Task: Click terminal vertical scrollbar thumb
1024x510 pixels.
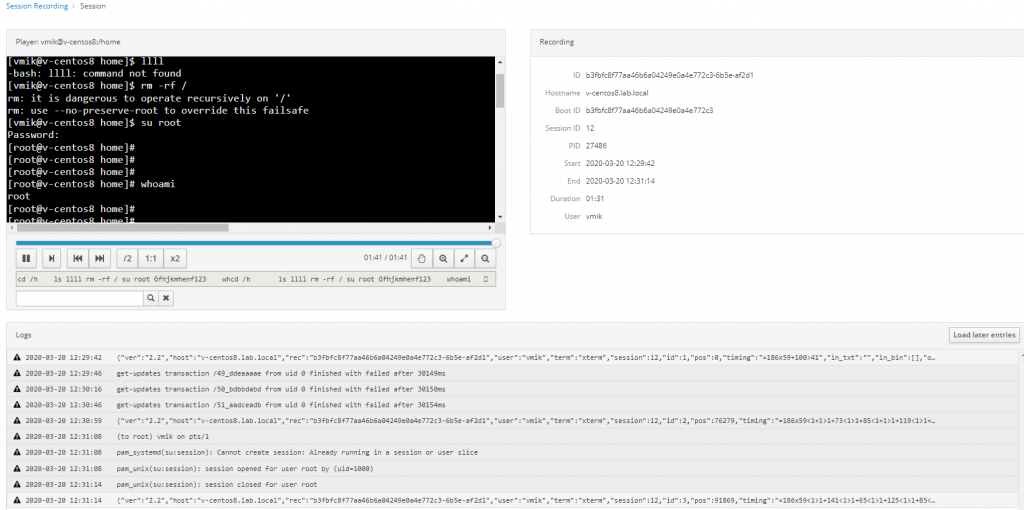Action: [x=500, y=90]
